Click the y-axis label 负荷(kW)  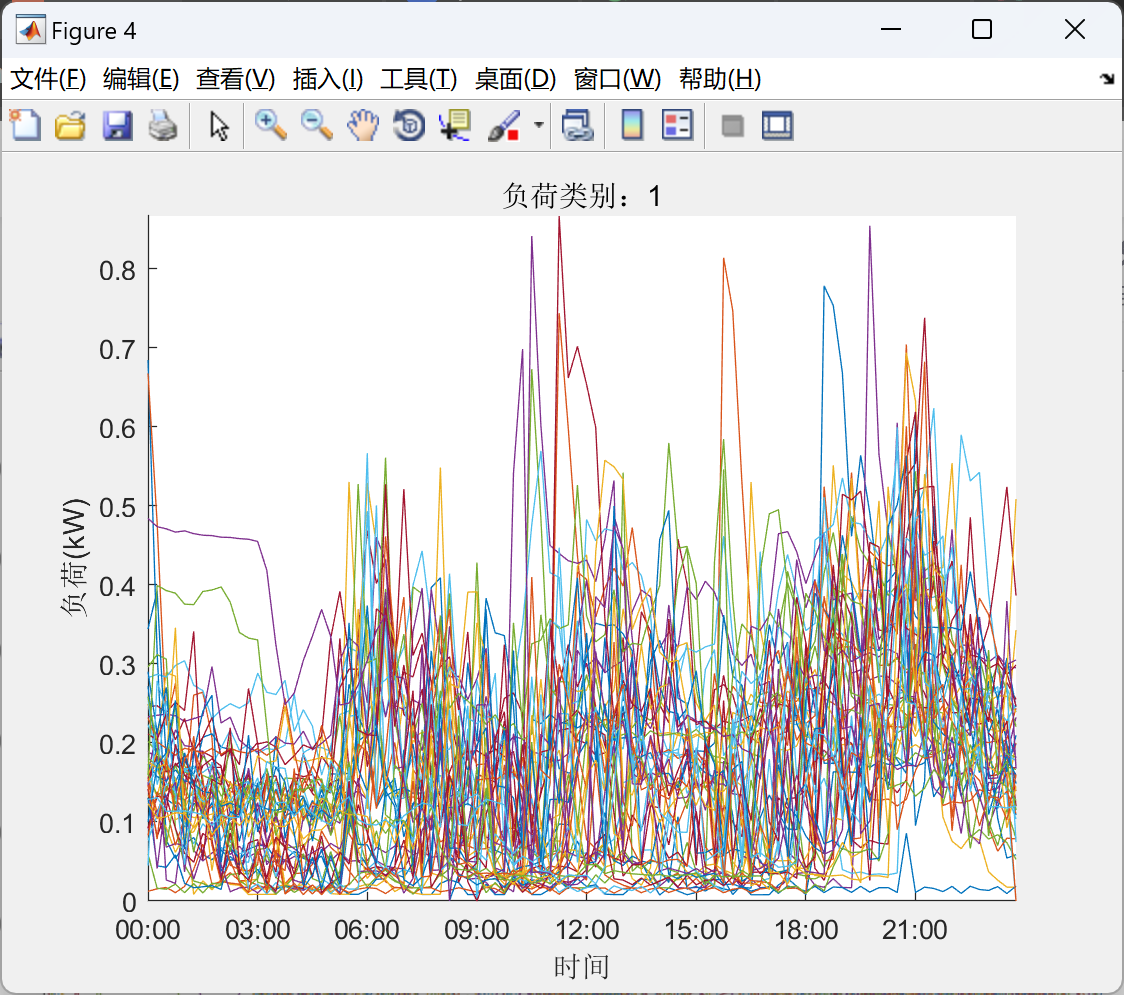pos(73,557)
